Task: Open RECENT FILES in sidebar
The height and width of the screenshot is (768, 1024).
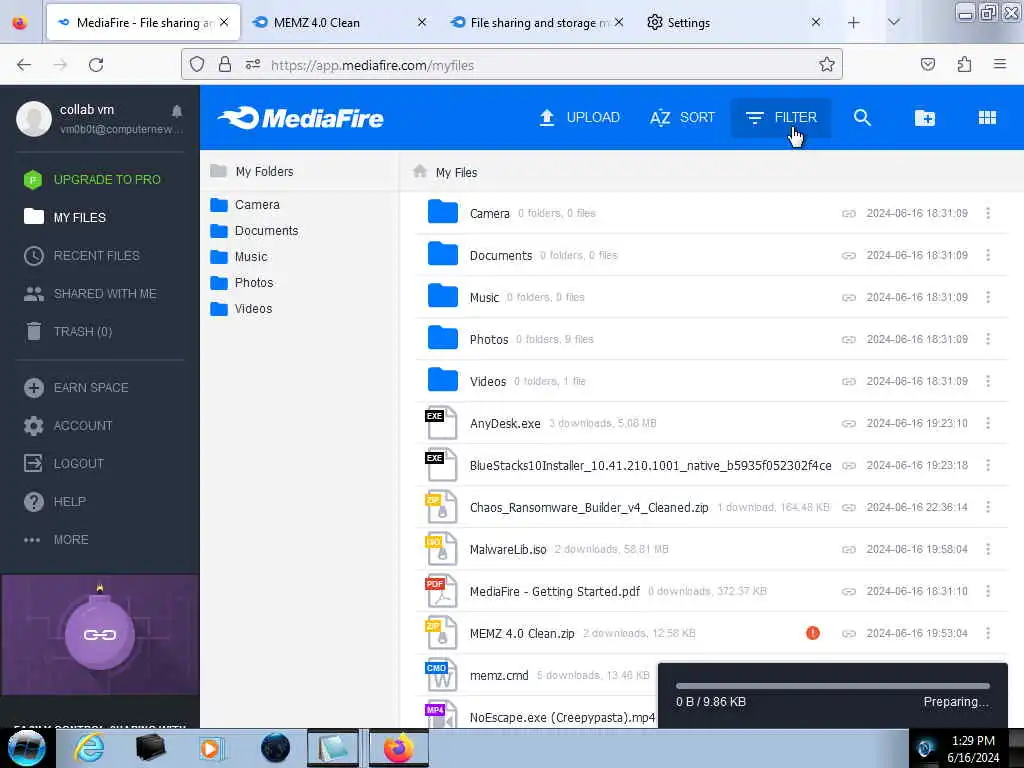Action: (x=82, y=256)
